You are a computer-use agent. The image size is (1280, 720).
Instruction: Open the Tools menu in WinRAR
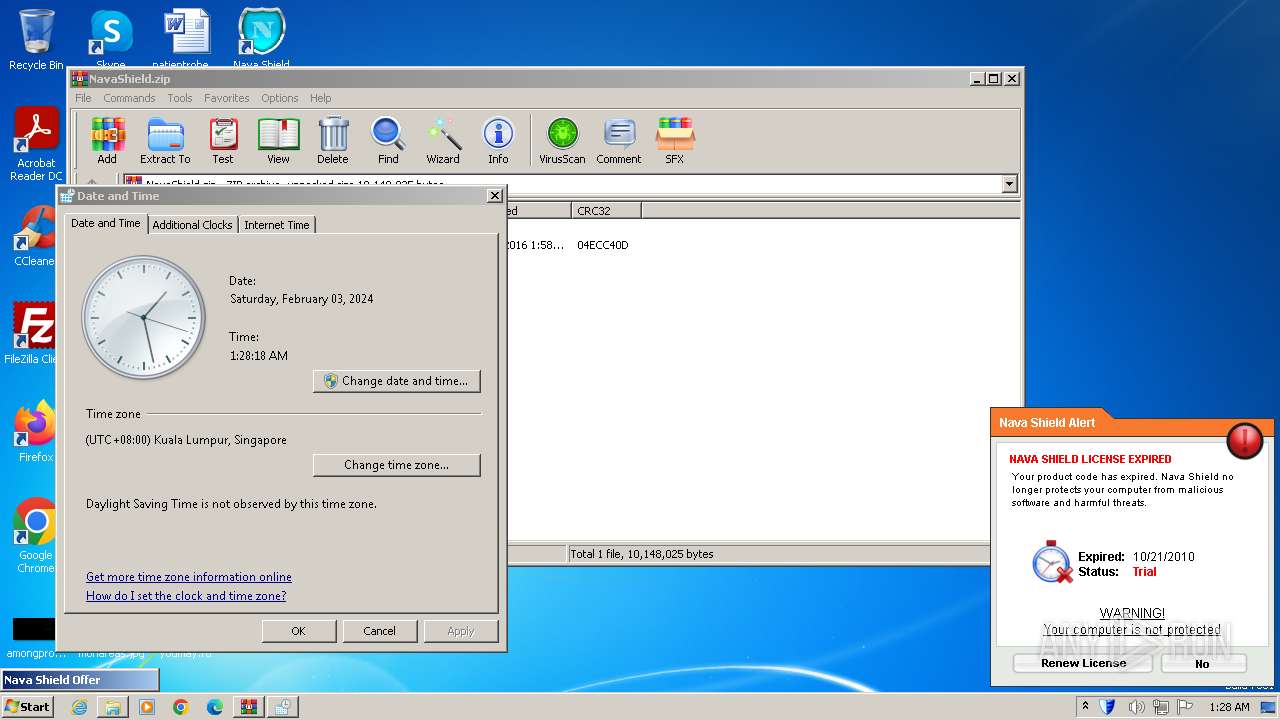(180, 98)
